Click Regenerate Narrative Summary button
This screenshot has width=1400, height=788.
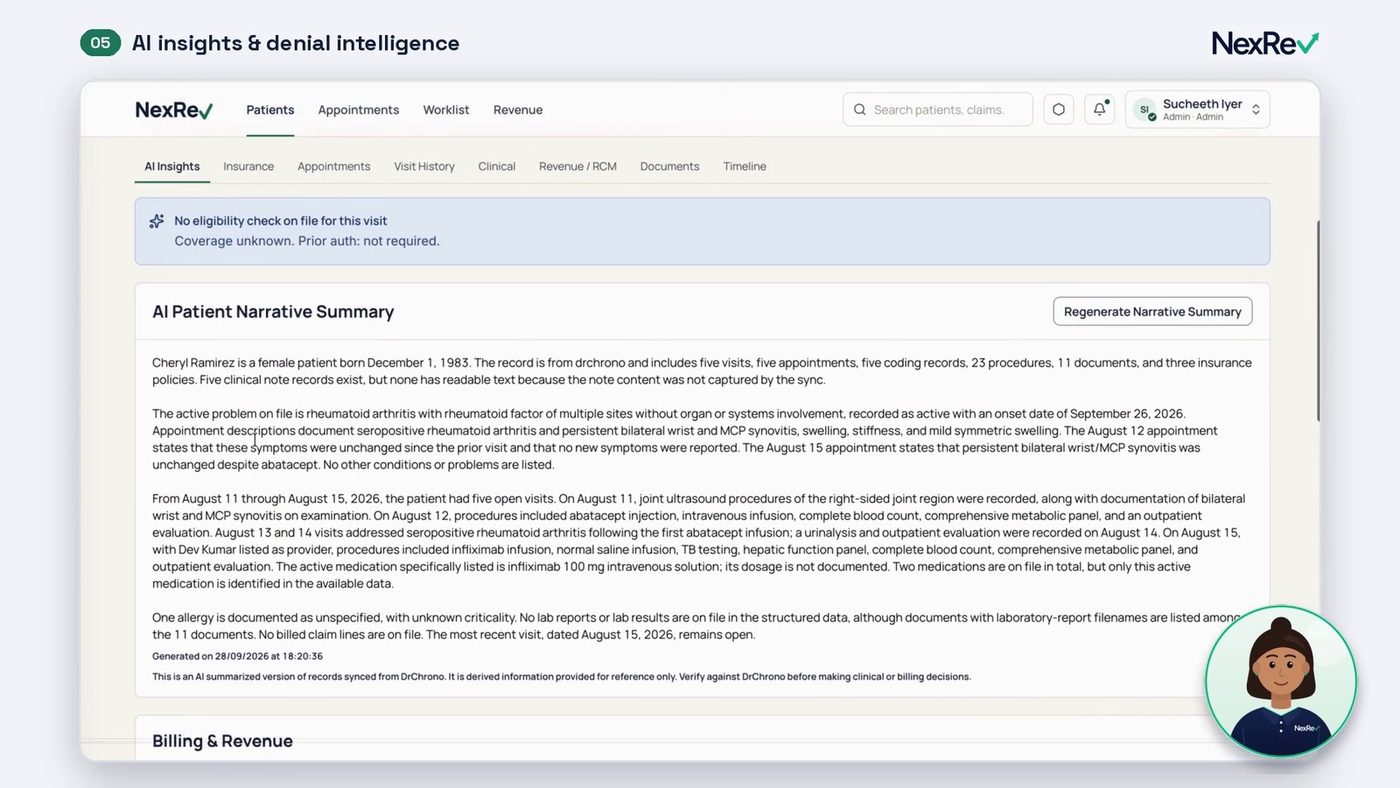click(1152, 311)
